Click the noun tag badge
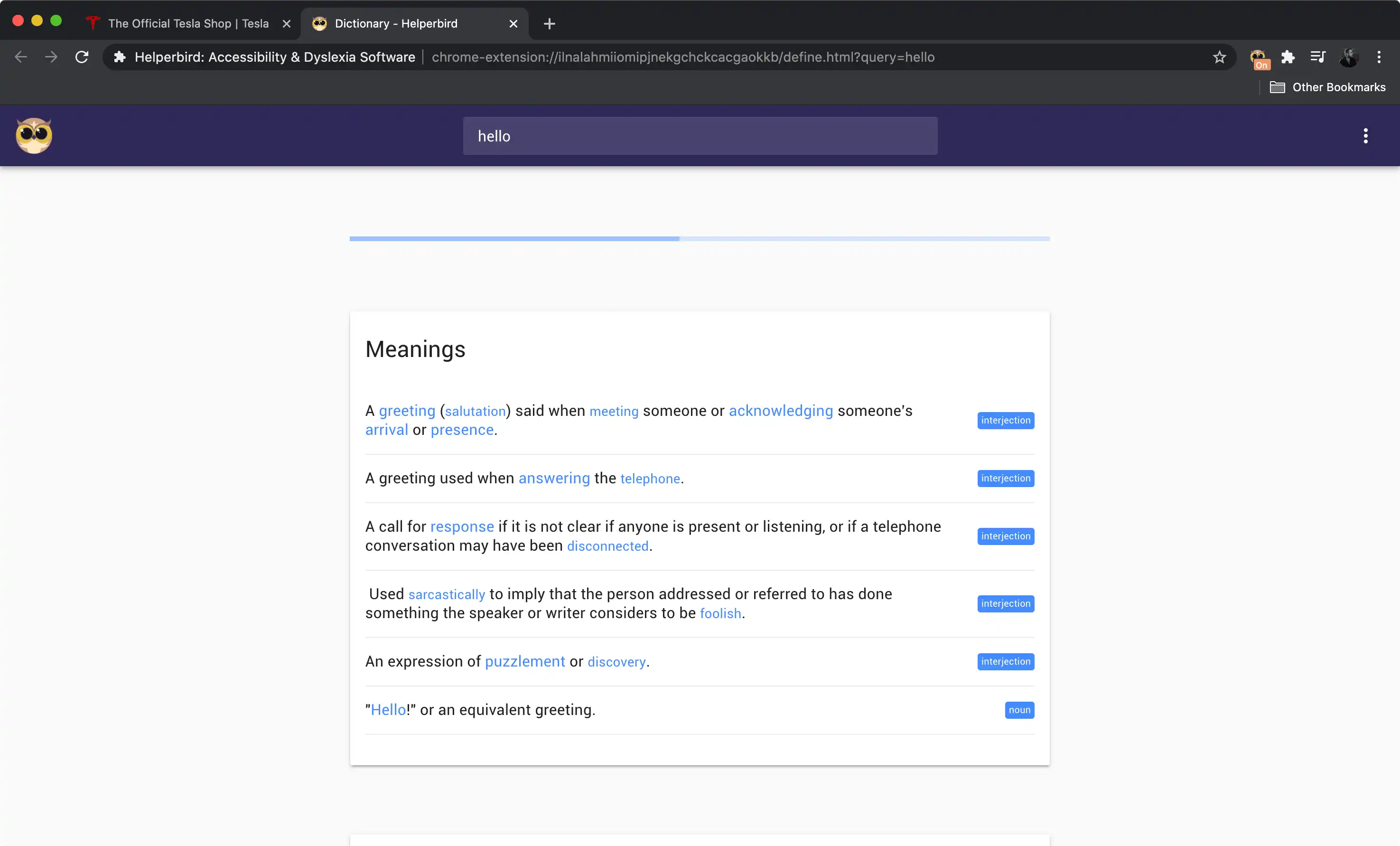This screenshot has height=846, width=1400. (x=1019, y=710)
